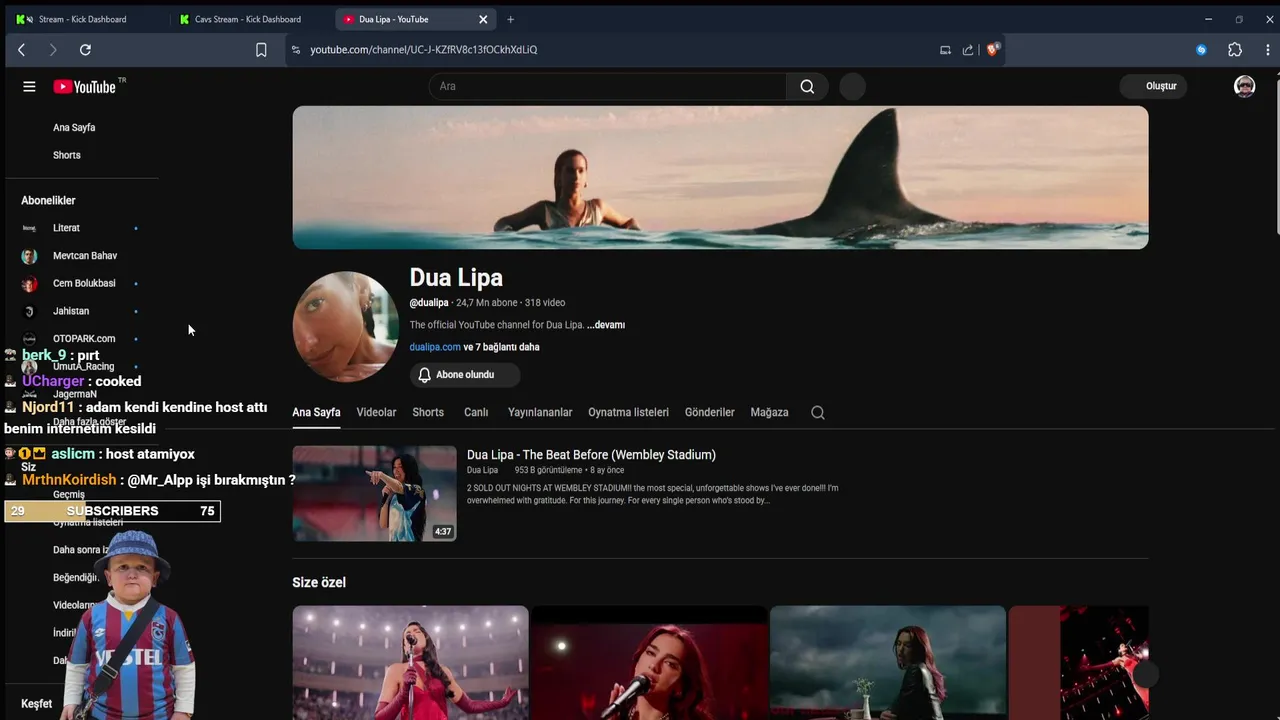Click the browser address bar URL
Image resolution: width=1280 pixels, height=720 pixels.
[423, 49]
